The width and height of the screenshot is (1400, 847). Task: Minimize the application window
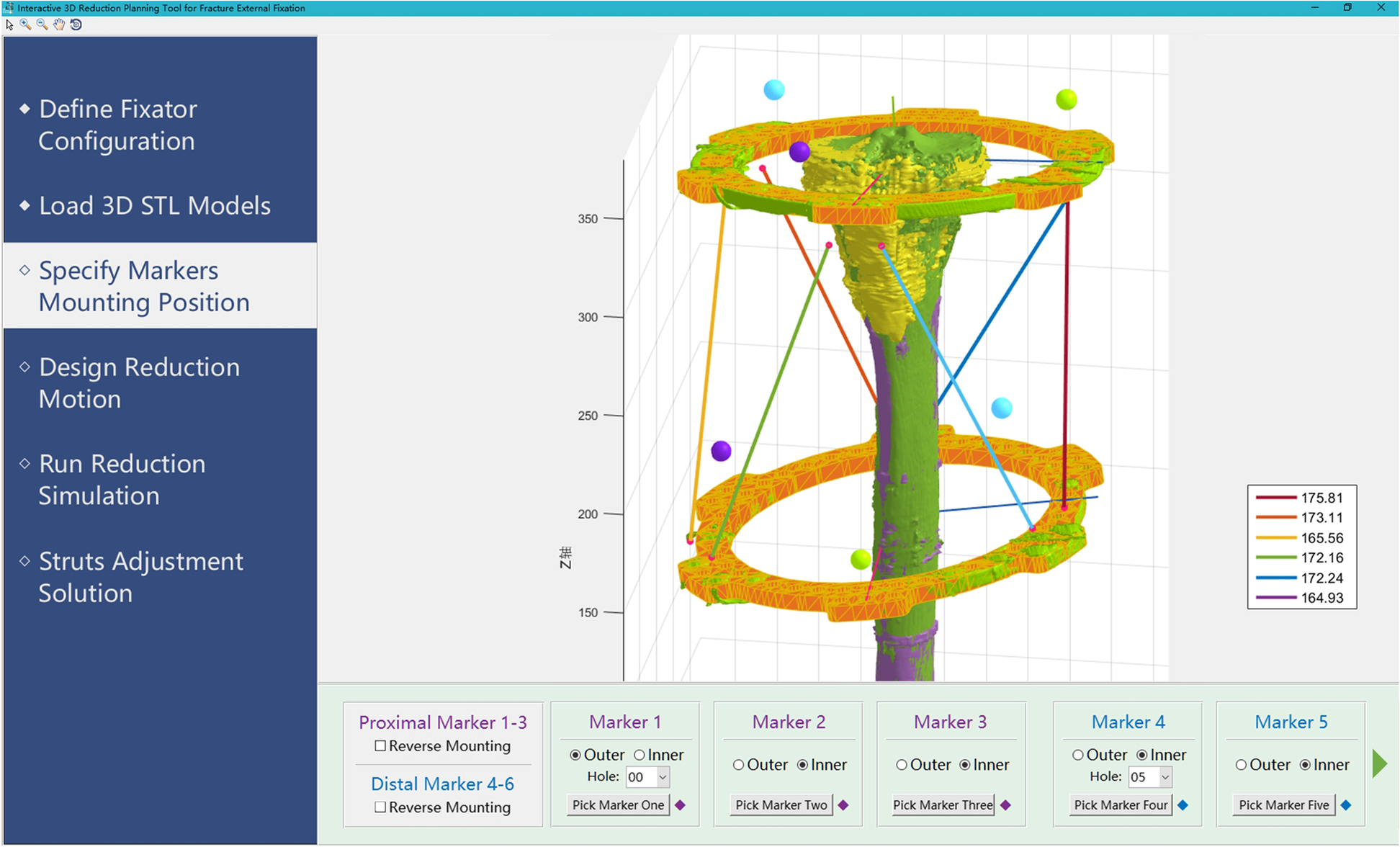(x=1315, y=7)
